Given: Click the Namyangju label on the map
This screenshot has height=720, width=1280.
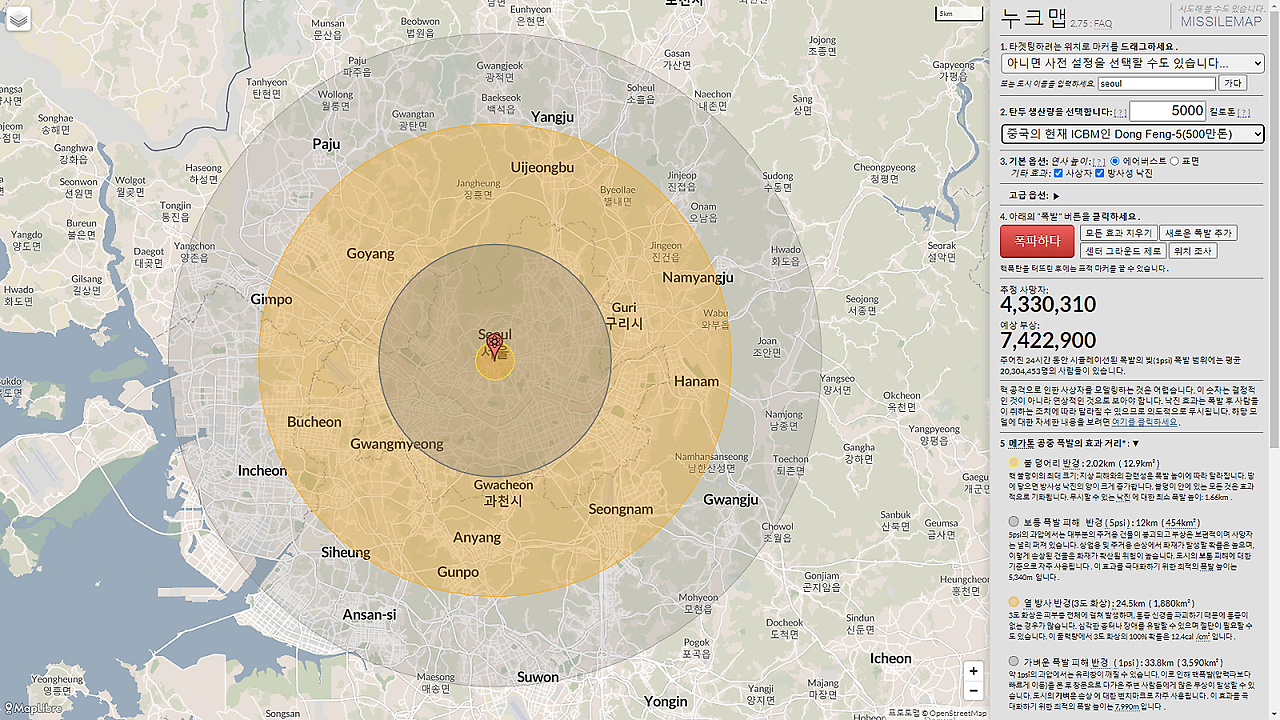Looking at the screenshot, I should (x=698, y=277).
